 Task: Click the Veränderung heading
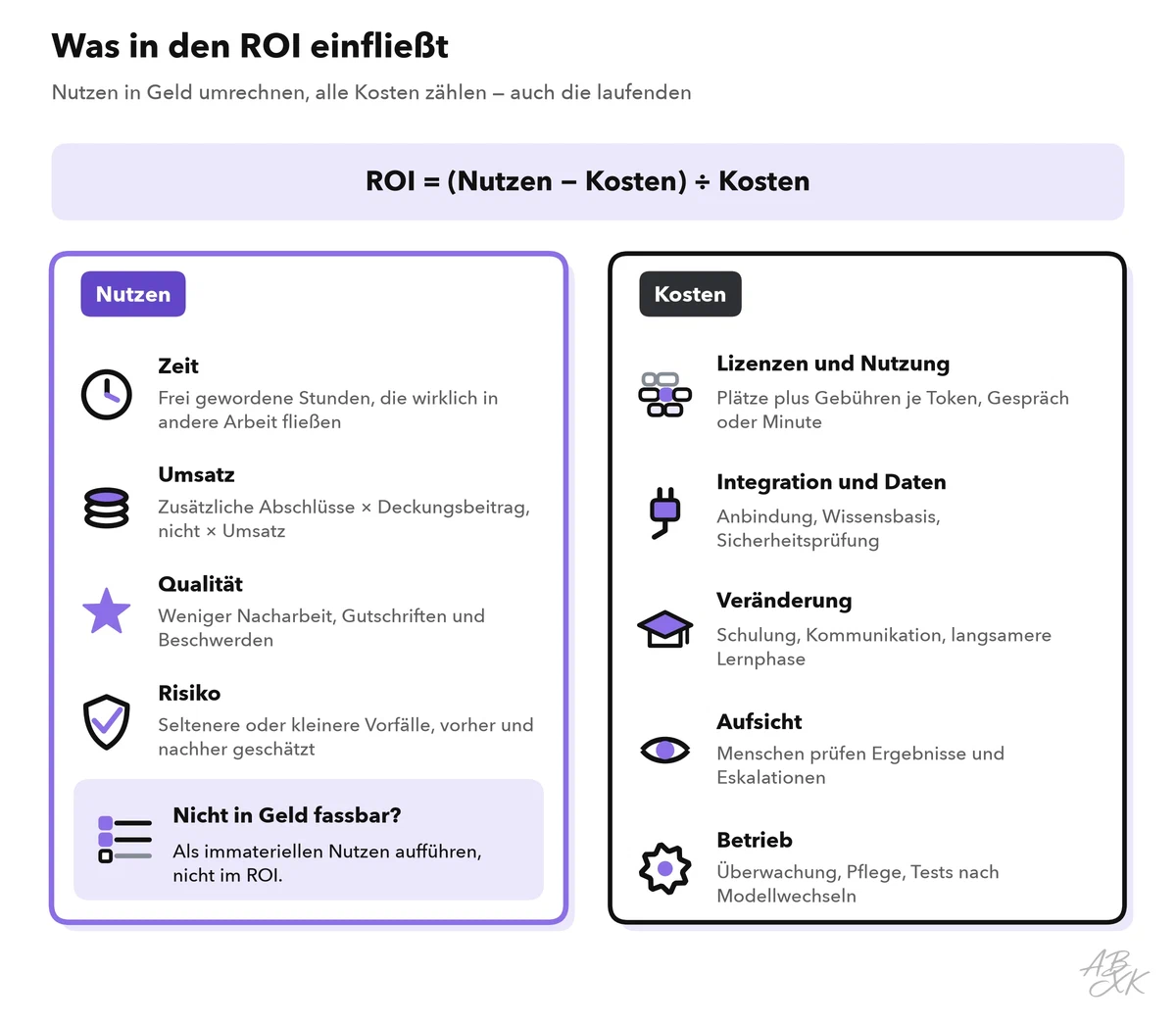tap(784, 601)
